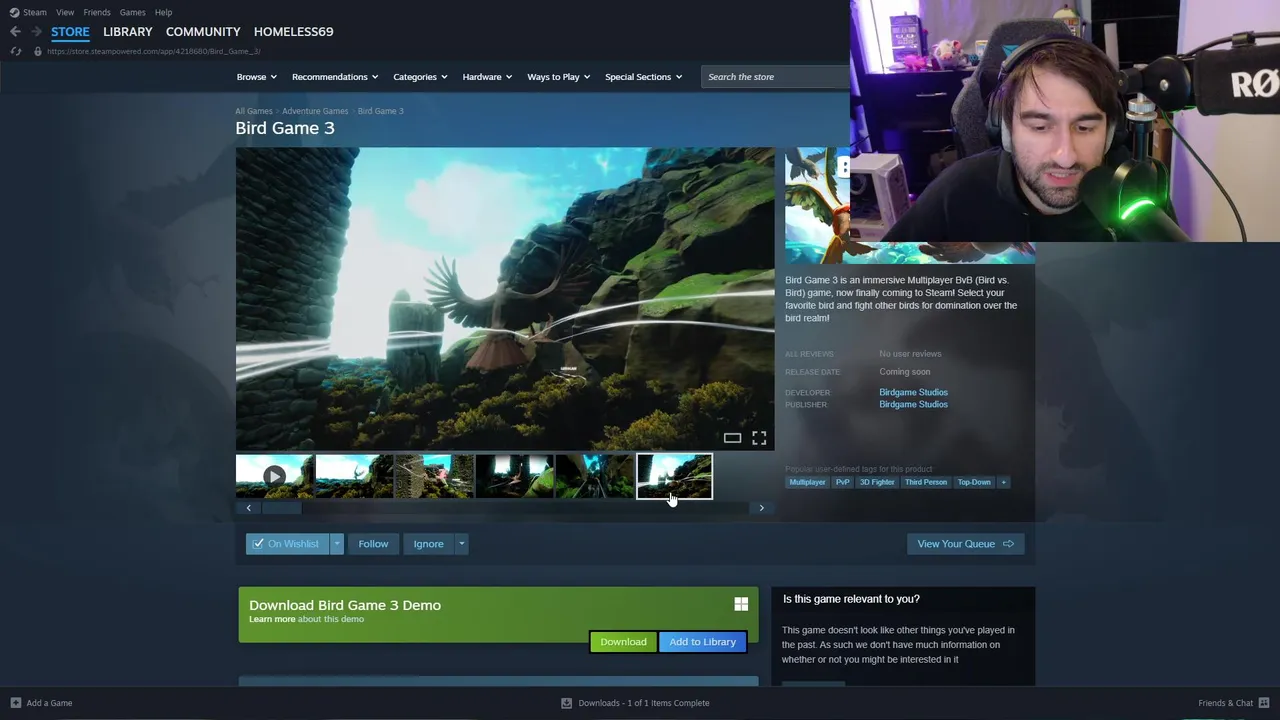Click the Windows platform icon on the demo banner
The width and height of the screenshot is (1280, 720).
click(x=741, y=604)
